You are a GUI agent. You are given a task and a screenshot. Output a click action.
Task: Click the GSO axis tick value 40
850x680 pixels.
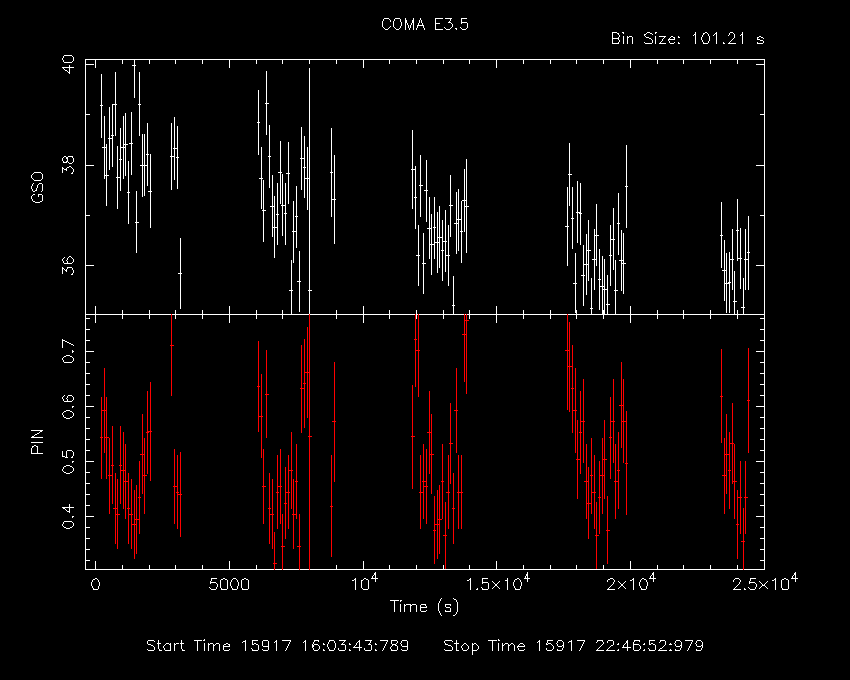(x=69, y=65)
